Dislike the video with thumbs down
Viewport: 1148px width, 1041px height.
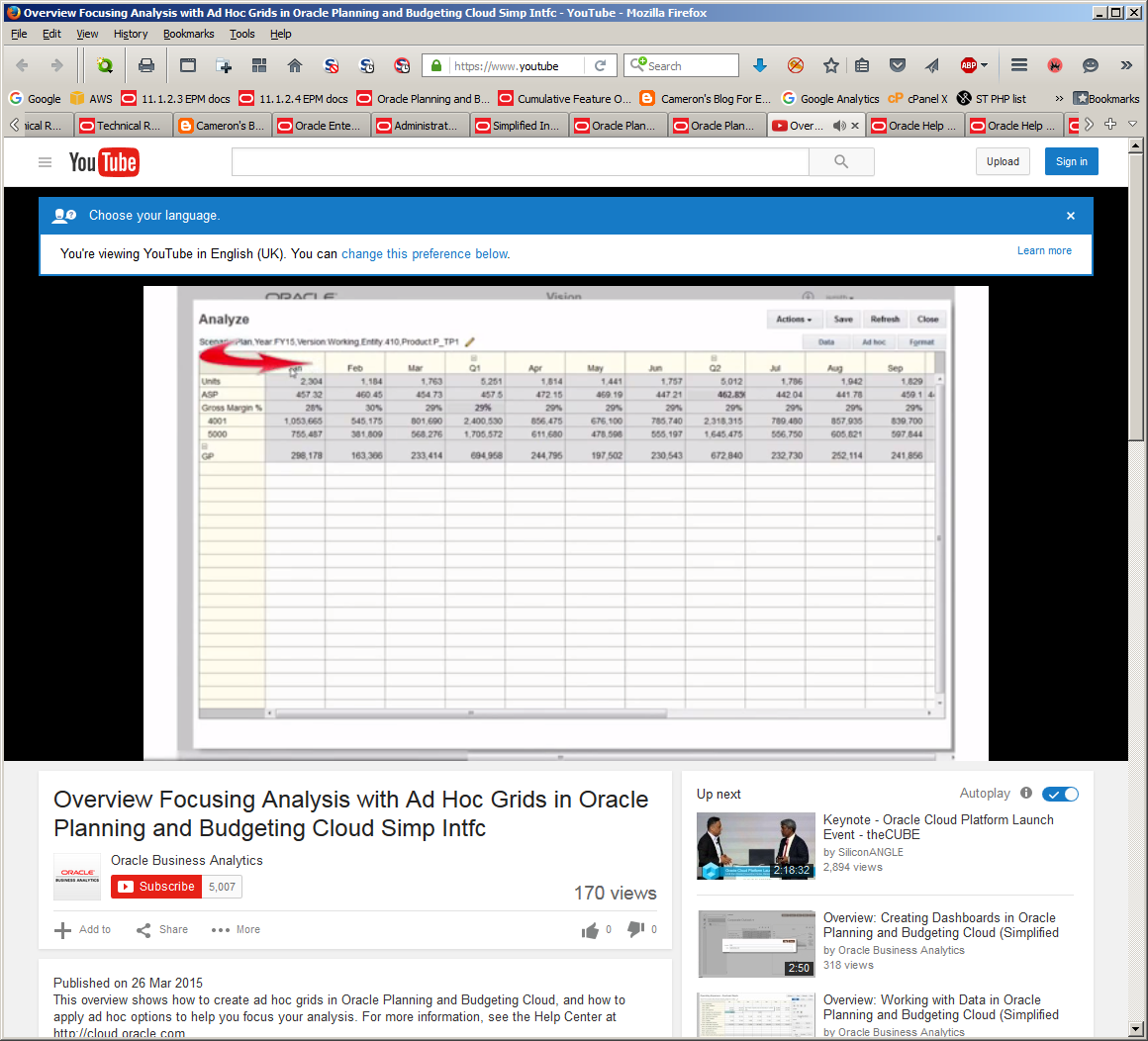coord(635,930)
